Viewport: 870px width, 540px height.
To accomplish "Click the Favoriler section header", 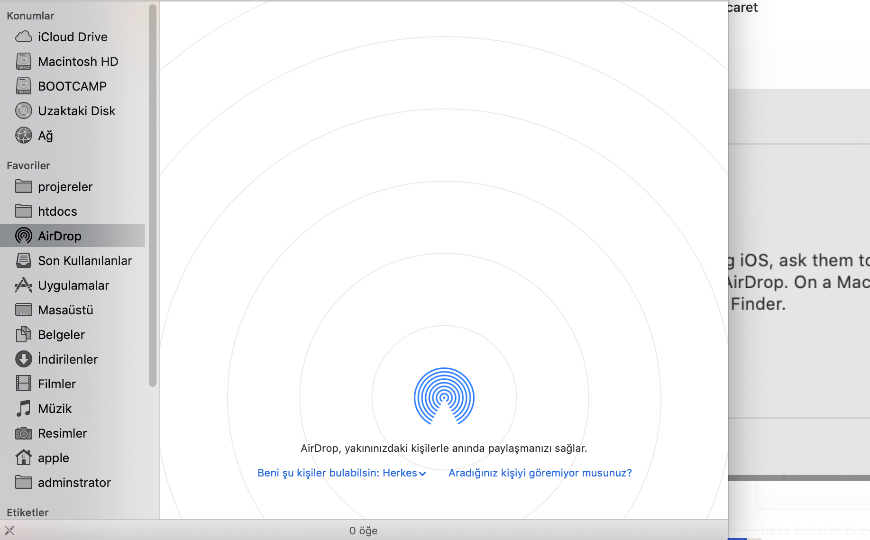I will 28,165.
